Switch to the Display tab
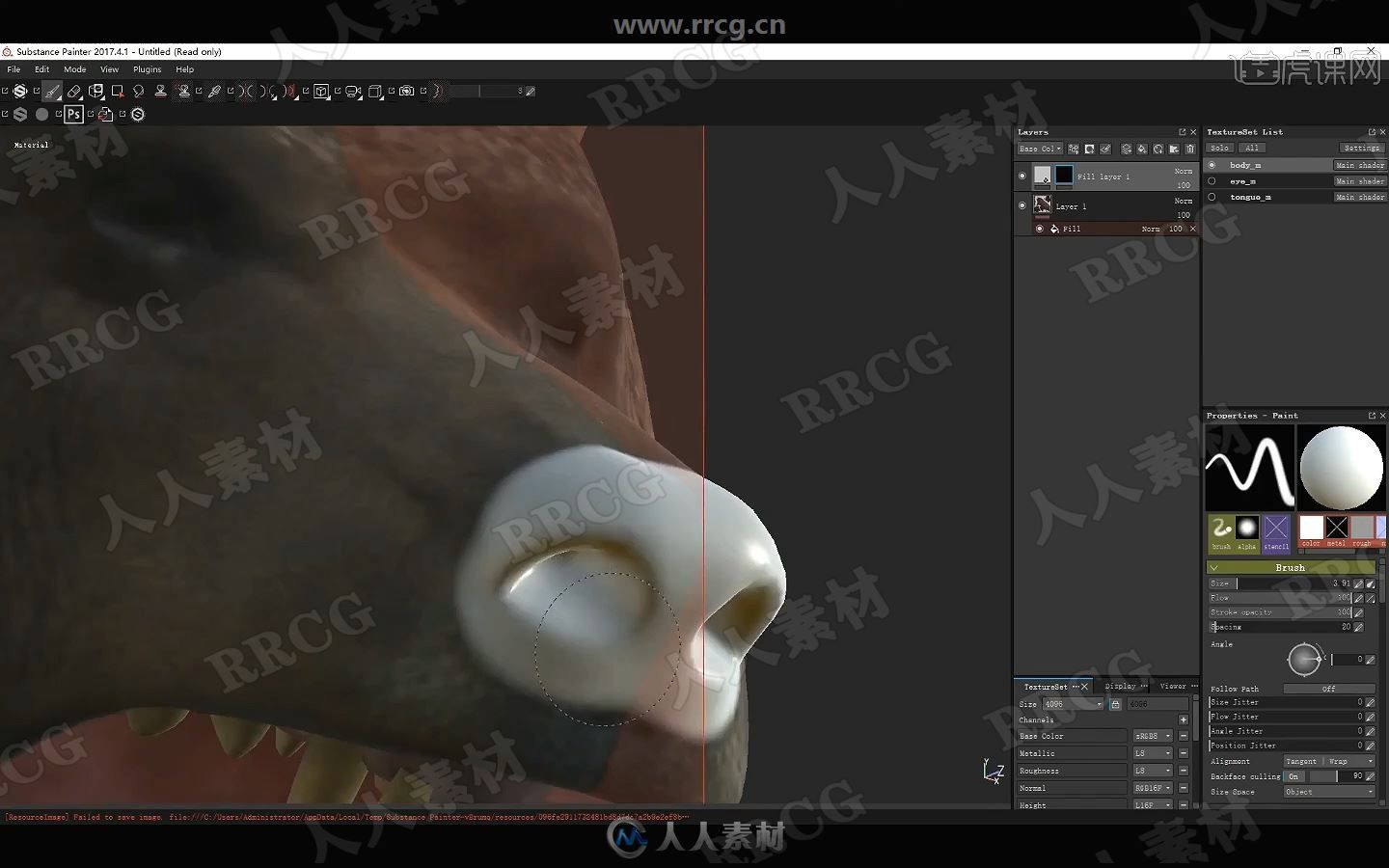 point(1120,686)
